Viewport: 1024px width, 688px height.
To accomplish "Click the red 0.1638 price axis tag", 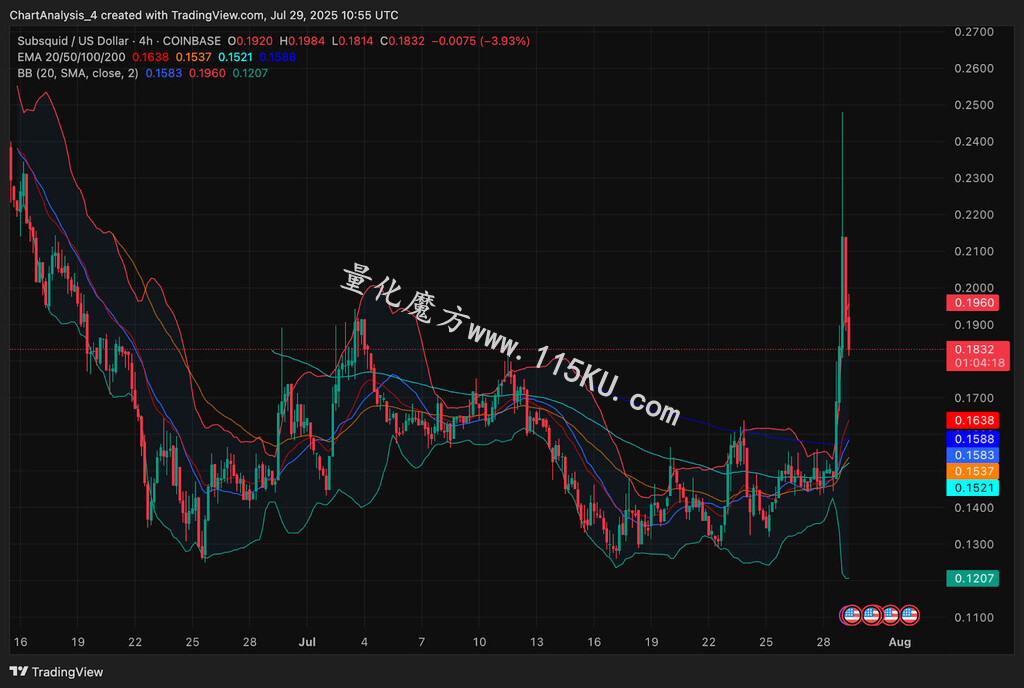I will (972, 420).
